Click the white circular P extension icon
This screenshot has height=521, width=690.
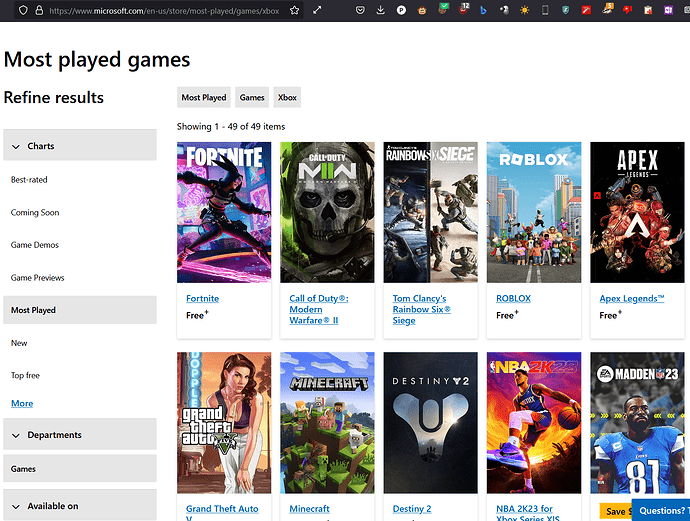(x=401, y=10)
